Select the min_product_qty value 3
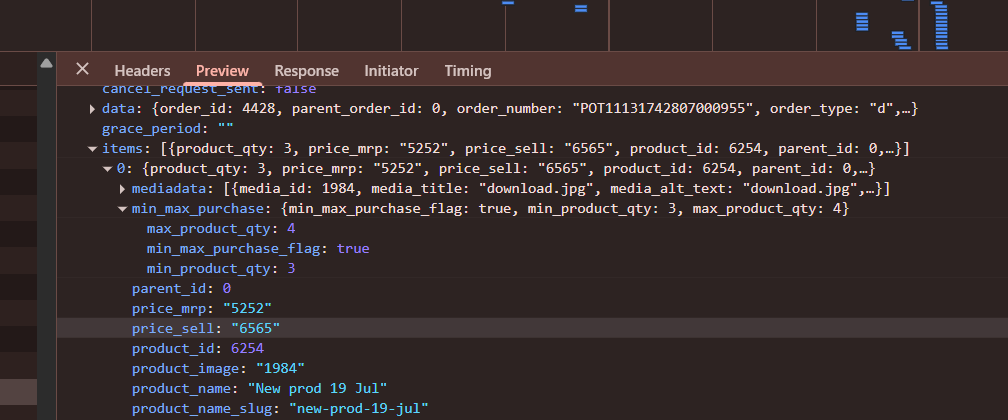1008x420 pixels. tap(291, 269)
